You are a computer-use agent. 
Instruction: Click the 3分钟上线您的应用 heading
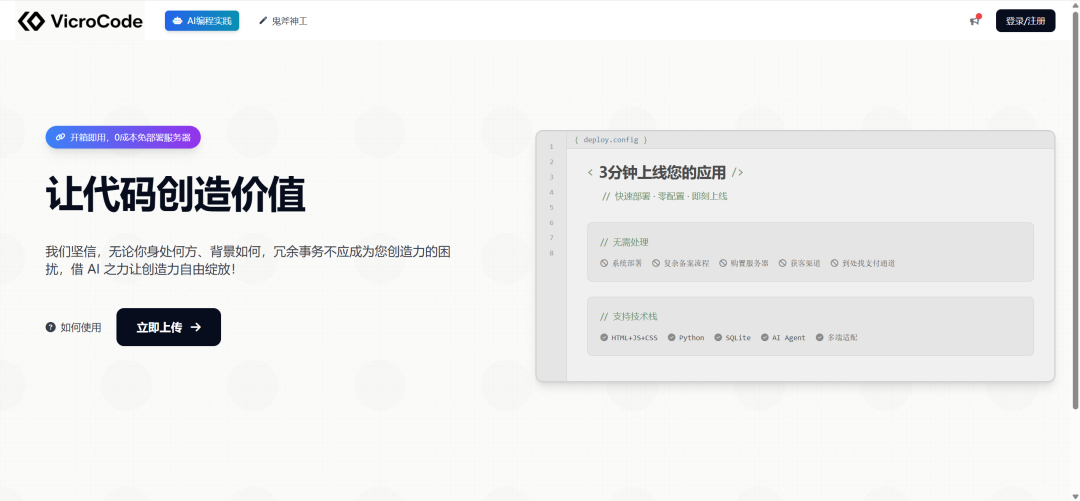click(663, 172)
